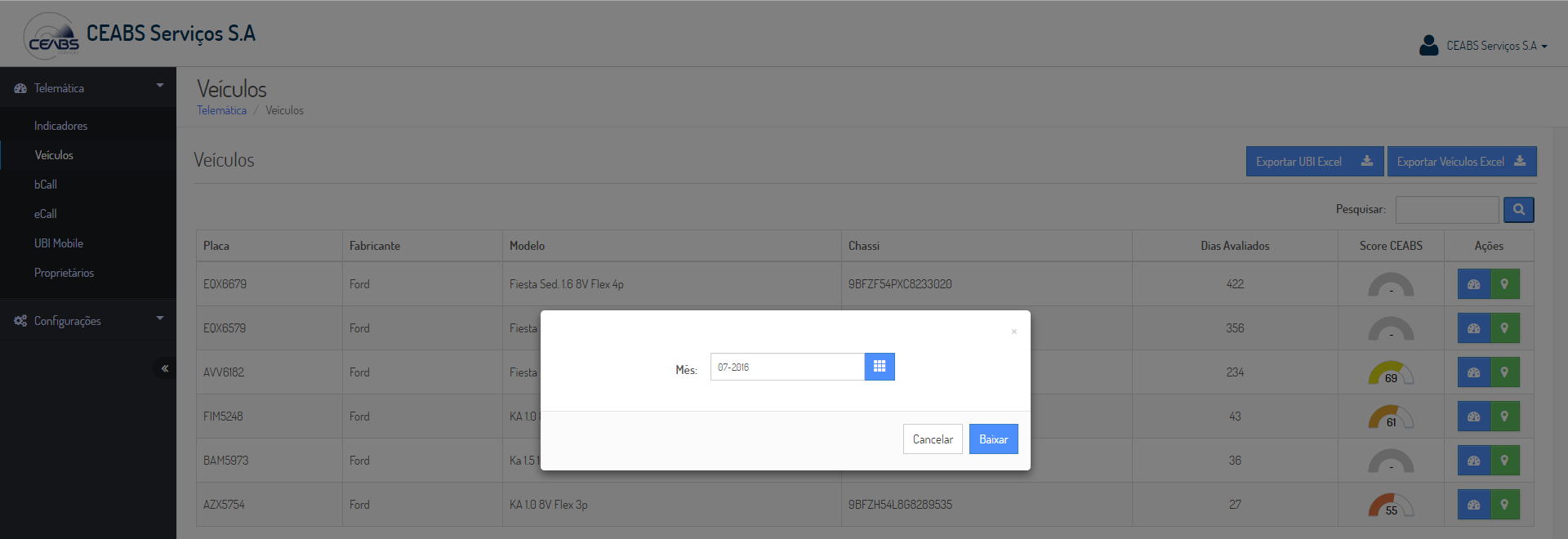Show map location for vehicle BAM5973
1568x539 pixels.
[x=1505, y=461]
